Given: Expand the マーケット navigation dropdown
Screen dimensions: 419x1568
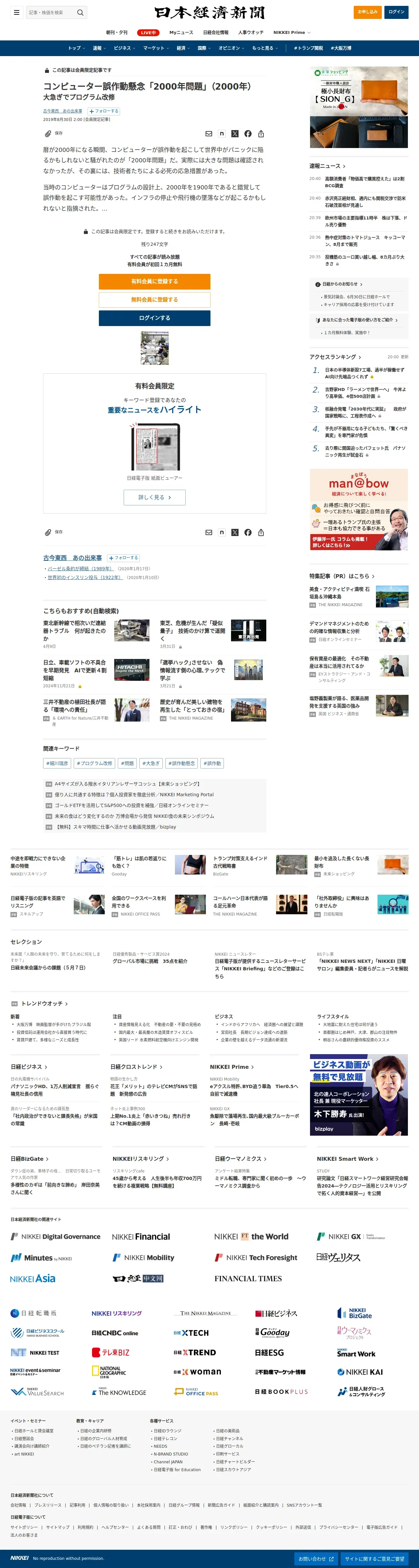Looking at the screenshot, I should point(156,48).
